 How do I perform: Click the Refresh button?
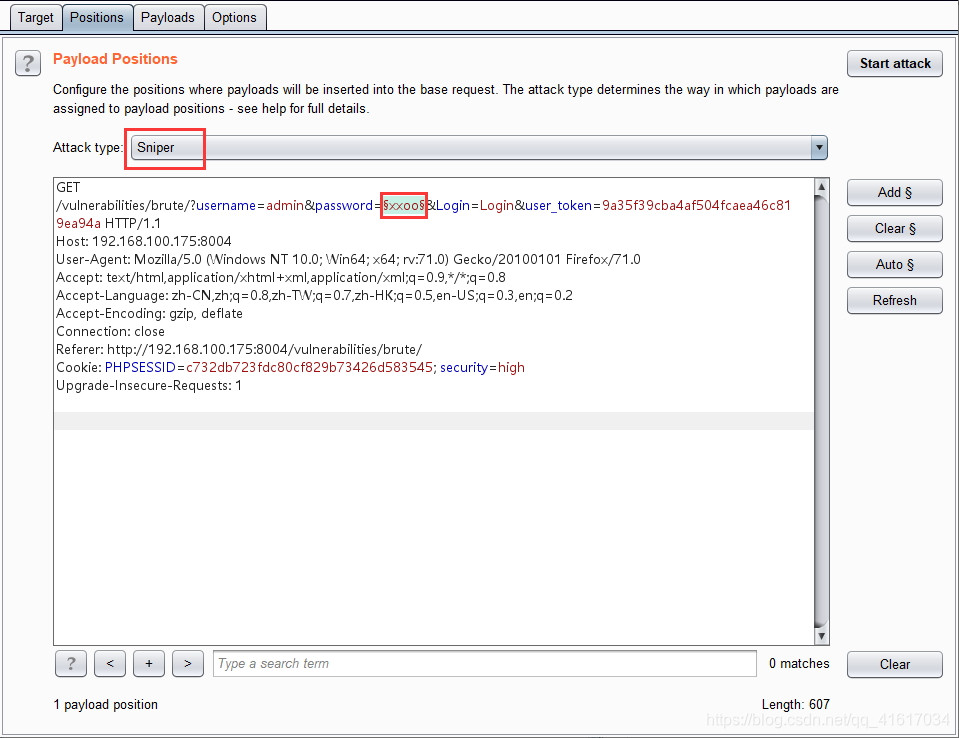(x=895, y=300)
